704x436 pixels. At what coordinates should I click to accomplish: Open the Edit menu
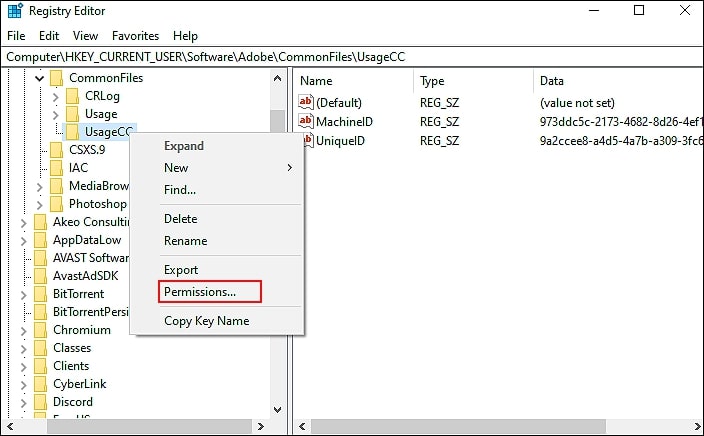(49, 35)
